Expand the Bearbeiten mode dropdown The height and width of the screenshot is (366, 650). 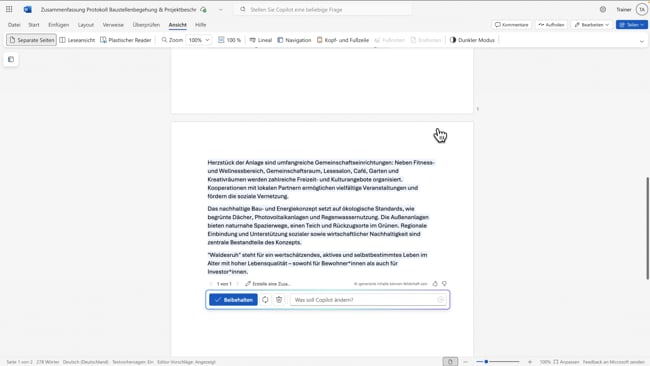click(x=592, y=25)
